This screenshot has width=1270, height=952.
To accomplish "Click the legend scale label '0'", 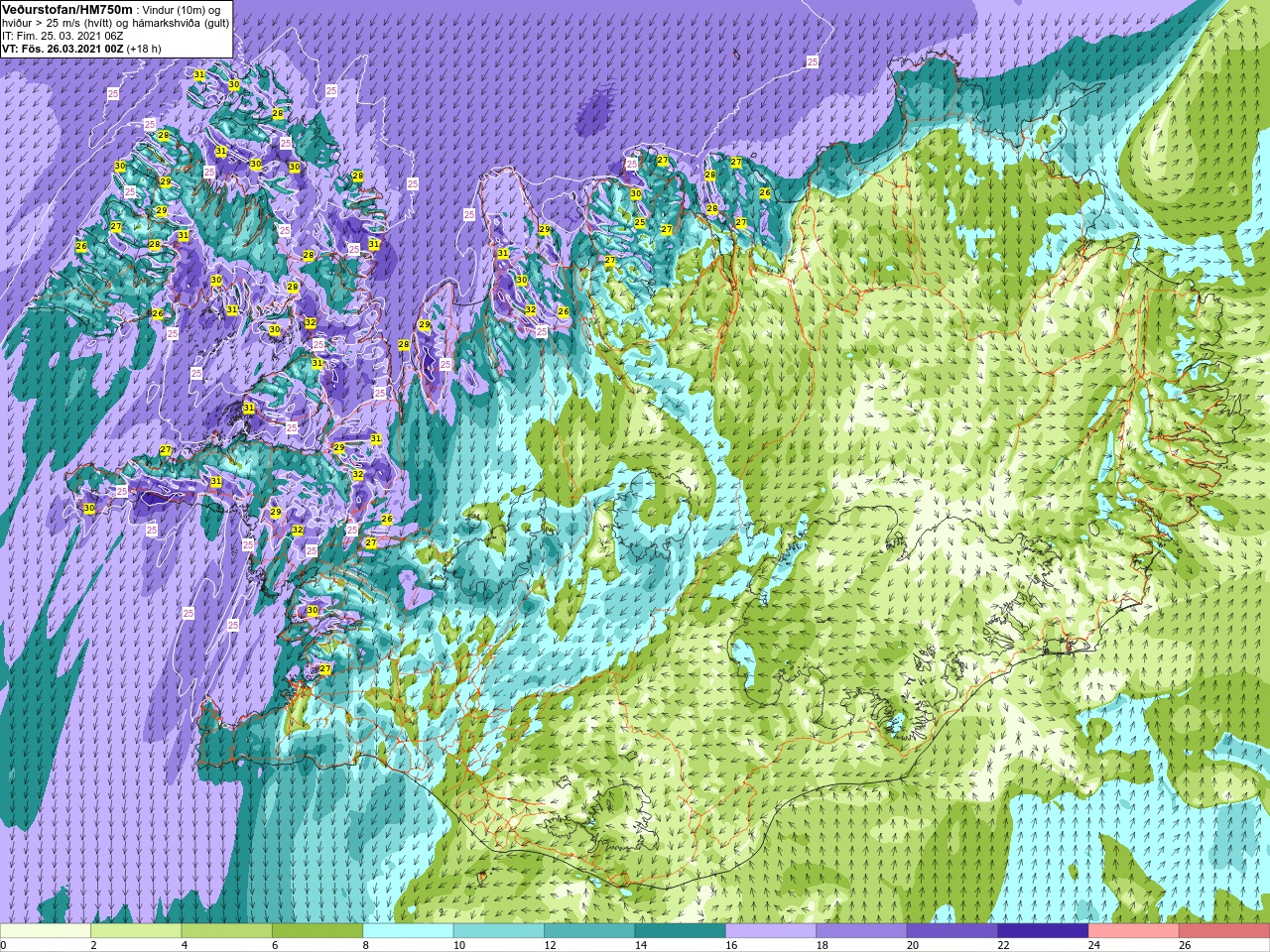I will (x=4, y=946).
